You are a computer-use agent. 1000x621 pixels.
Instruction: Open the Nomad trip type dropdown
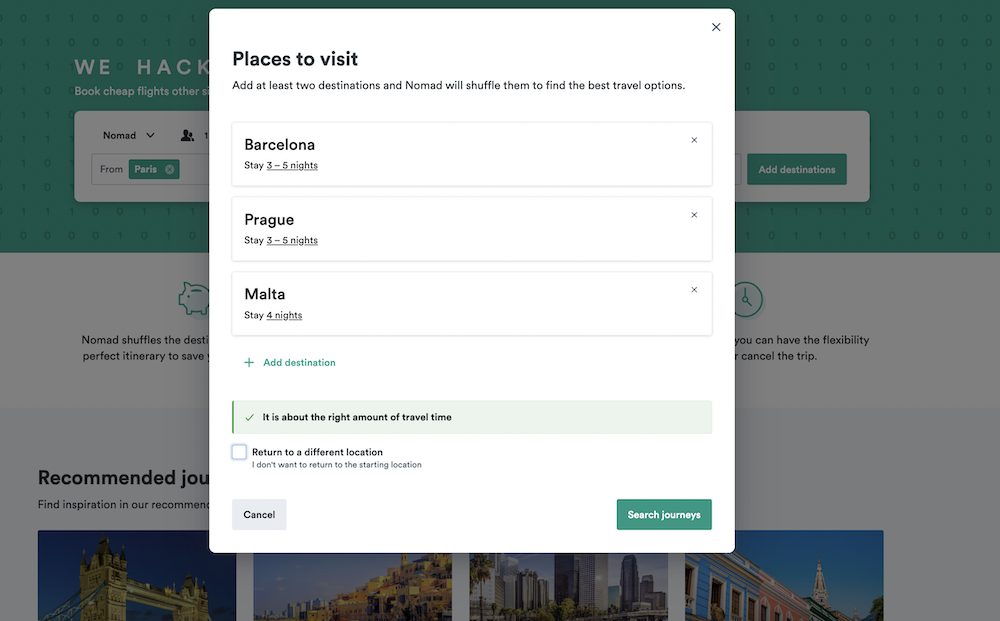[127, 134]
